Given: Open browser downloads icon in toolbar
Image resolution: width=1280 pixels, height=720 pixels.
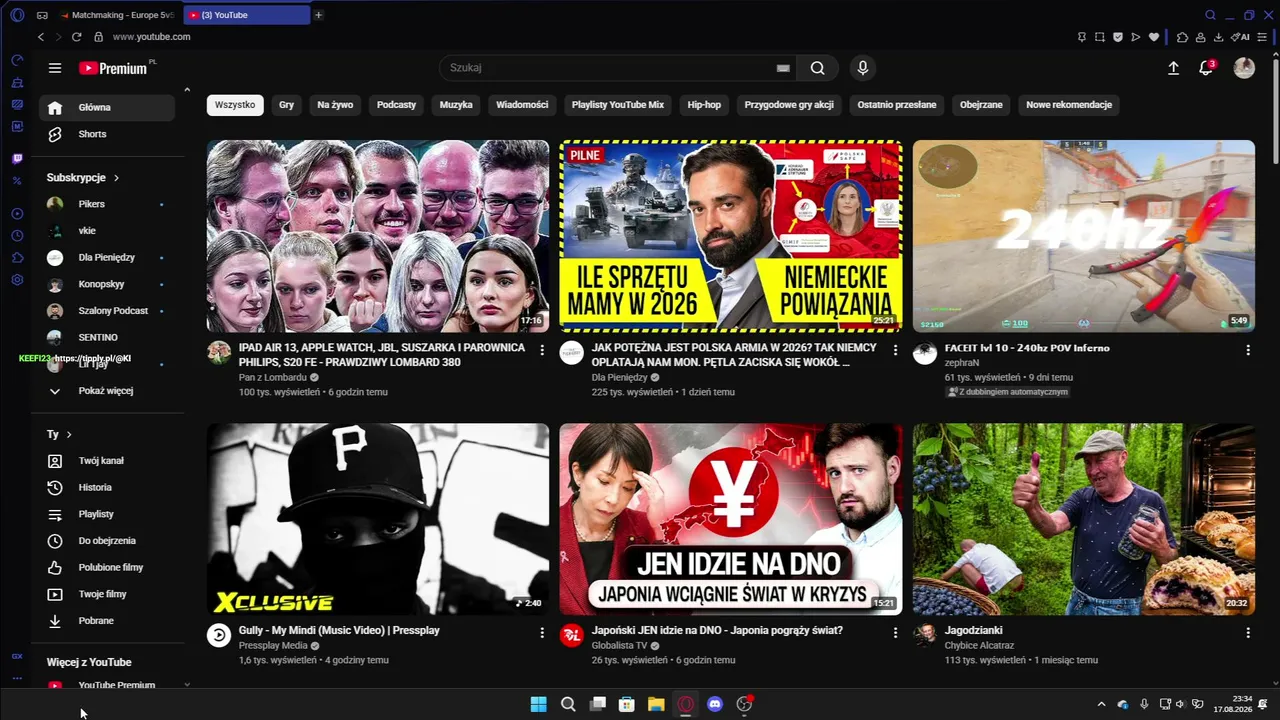Looking at the screenshot, I should point(1219,37).
